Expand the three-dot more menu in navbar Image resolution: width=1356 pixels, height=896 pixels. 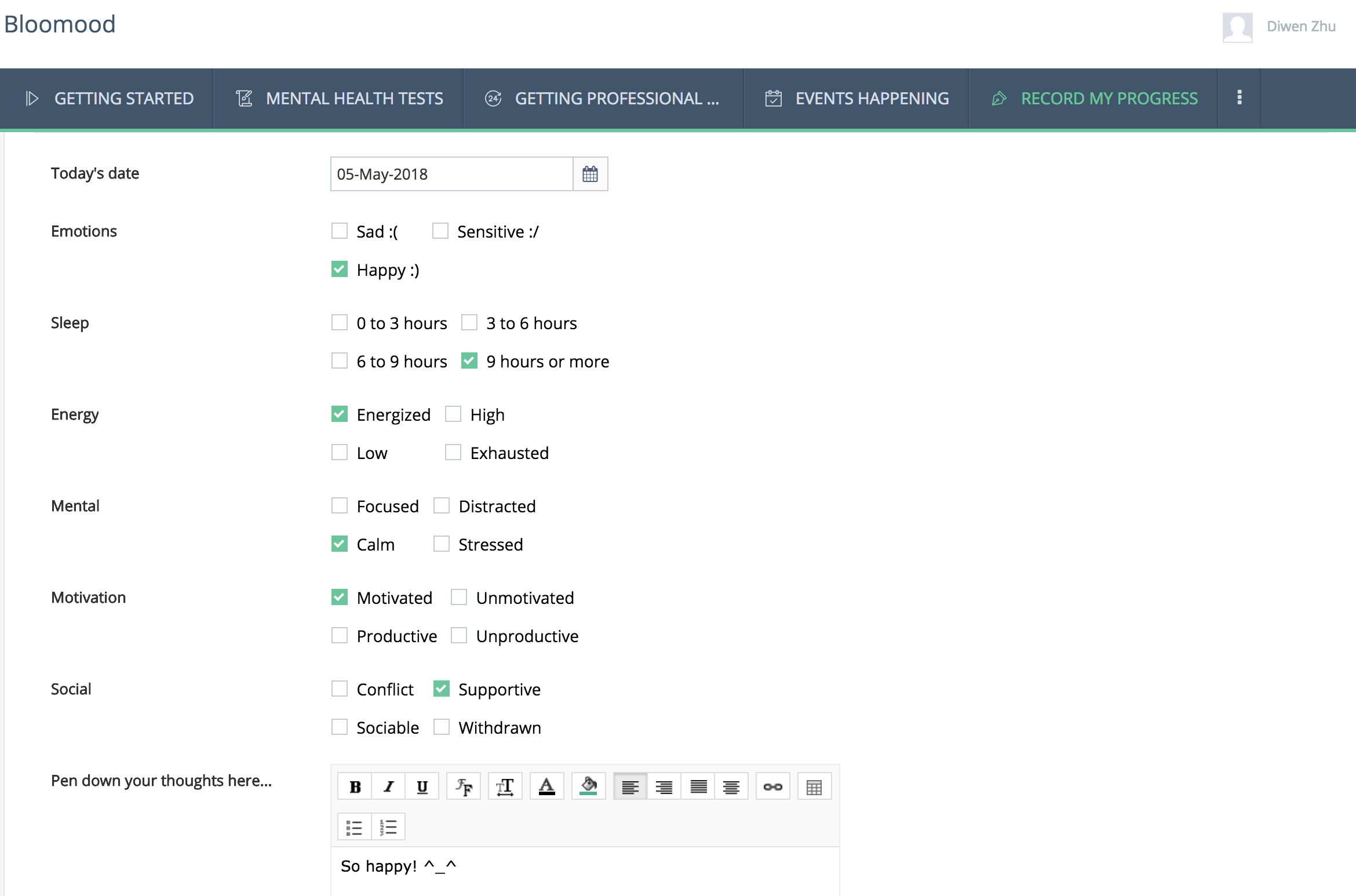coord(1239,98)
